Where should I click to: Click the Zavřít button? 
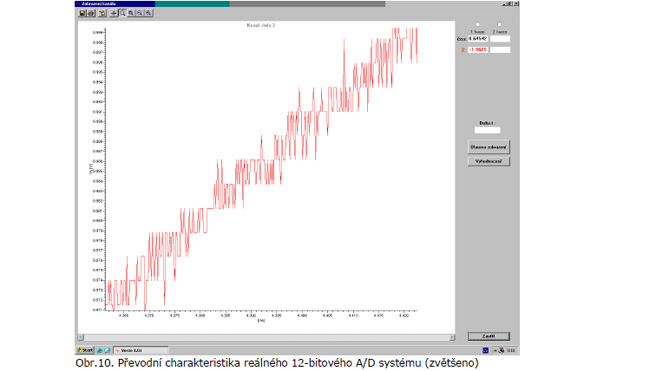(489, 336)
